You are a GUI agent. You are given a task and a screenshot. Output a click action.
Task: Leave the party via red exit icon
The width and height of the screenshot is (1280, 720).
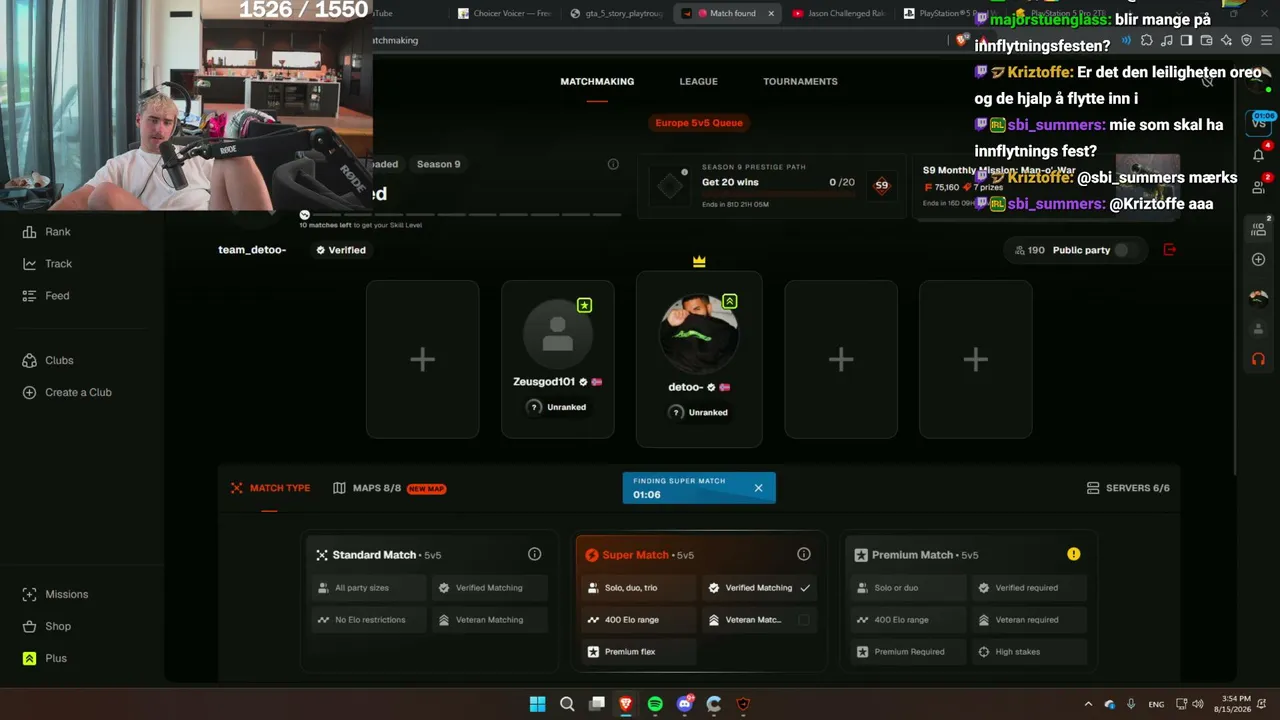pyautogui.click(x=1170, y=250)
